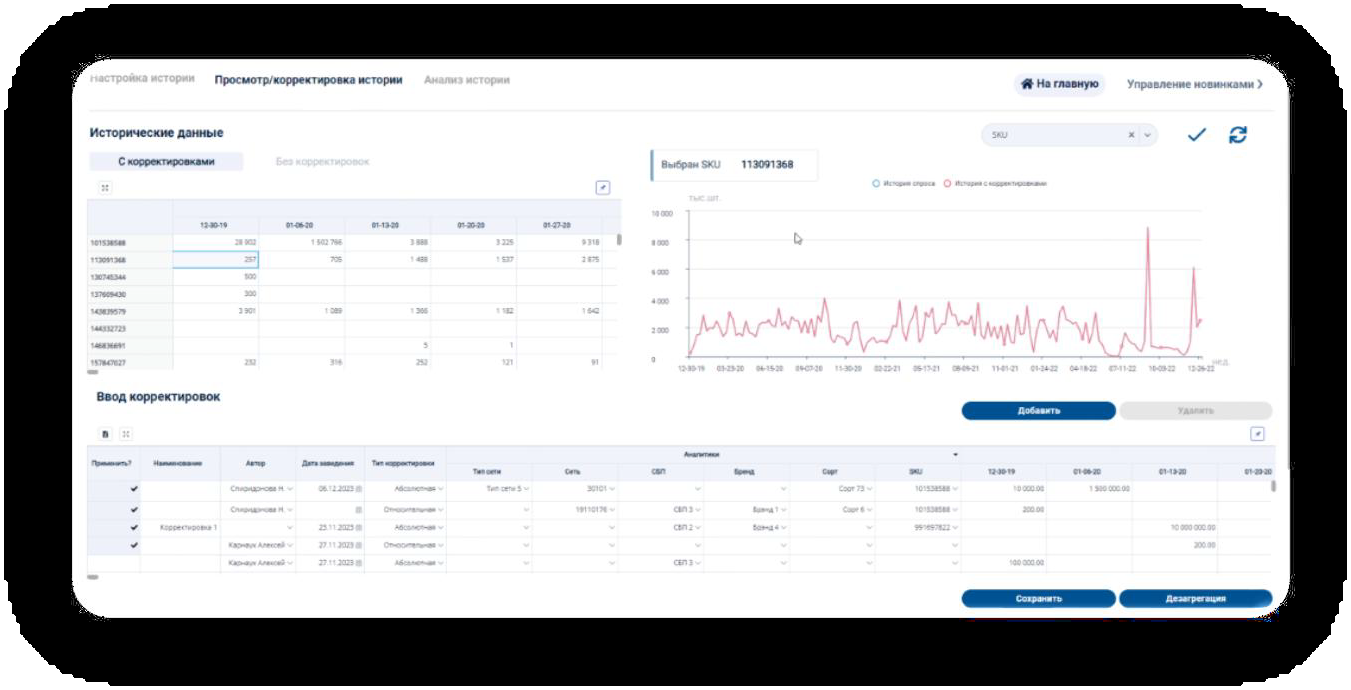
Task: Select the Без корректировок tab
Action: [322, 161]
